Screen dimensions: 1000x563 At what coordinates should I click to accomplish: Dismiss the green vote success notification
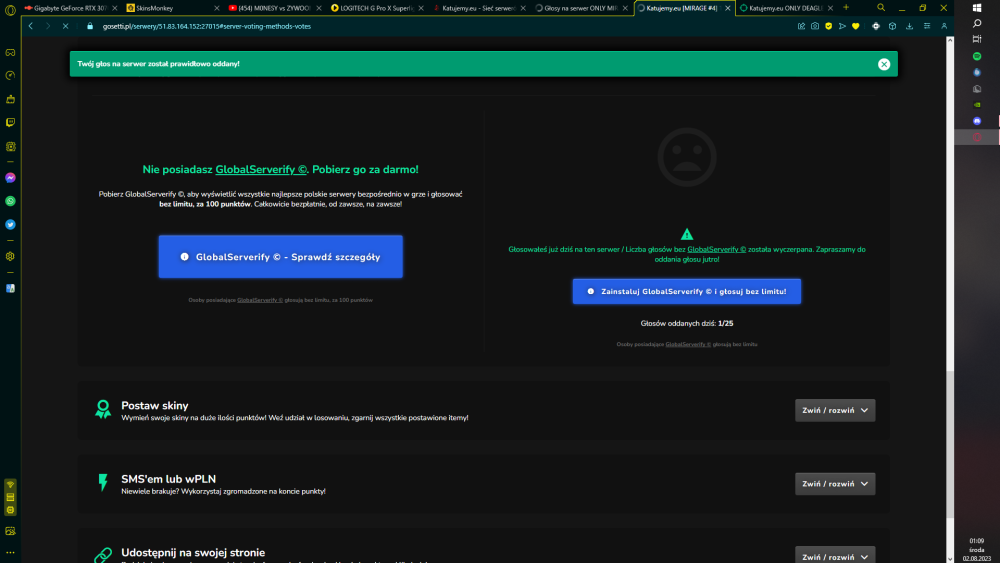point(884,64)
